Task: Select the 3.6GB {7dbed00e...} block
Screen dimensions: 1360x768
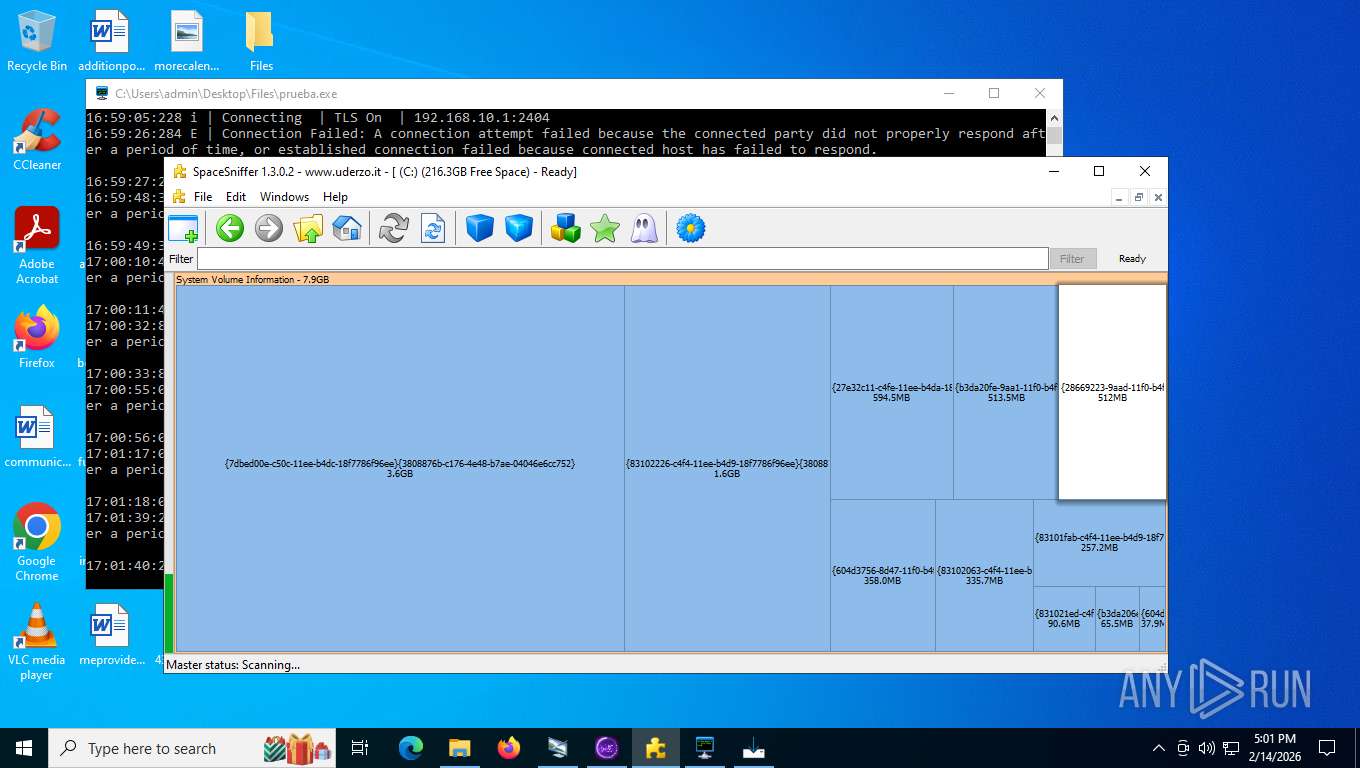Action: pyautogui.click(x=400, y=468)
